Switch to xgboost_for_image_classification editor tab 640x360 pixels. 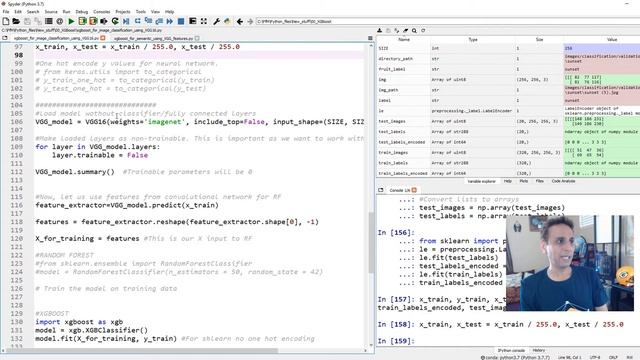(x=56, y=38)
